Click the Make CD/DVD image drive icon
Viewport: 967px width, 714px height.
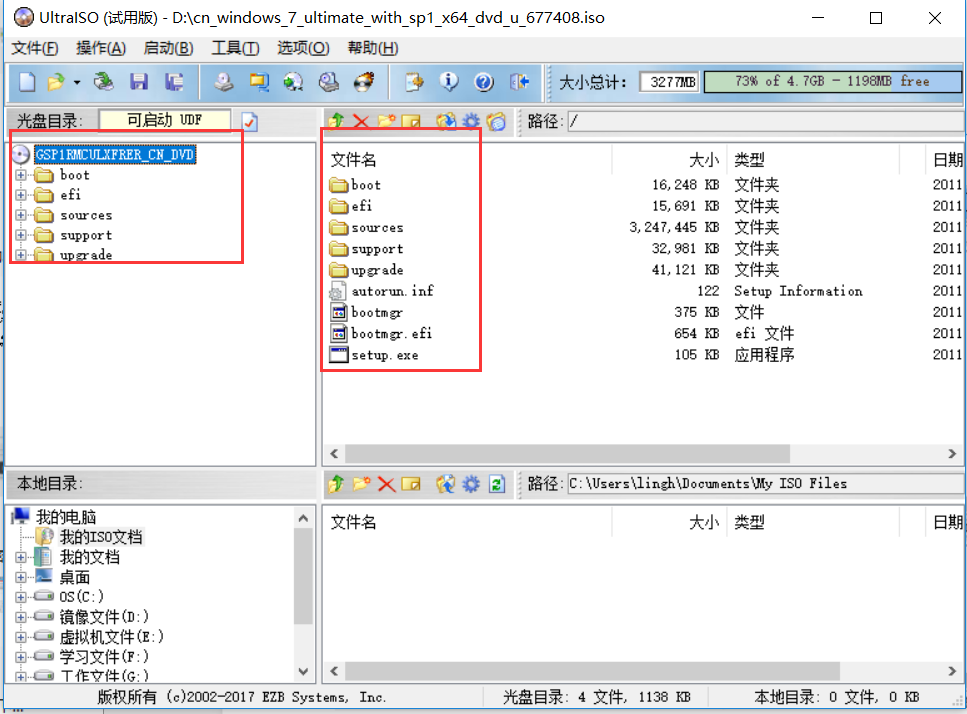(224, 82)
